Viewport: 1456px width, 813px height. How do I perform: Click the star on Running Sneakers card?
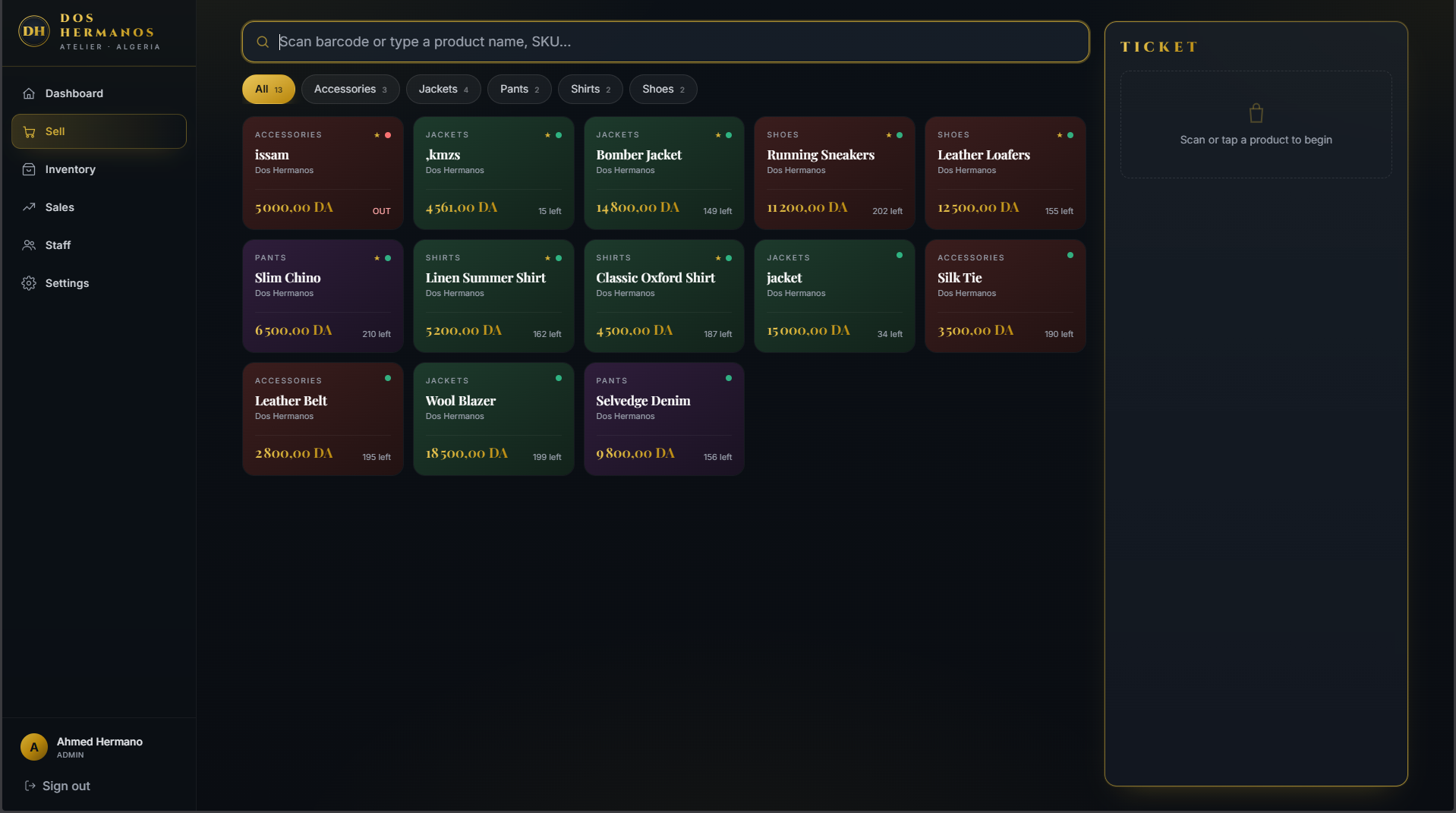[x=889, y=135]
